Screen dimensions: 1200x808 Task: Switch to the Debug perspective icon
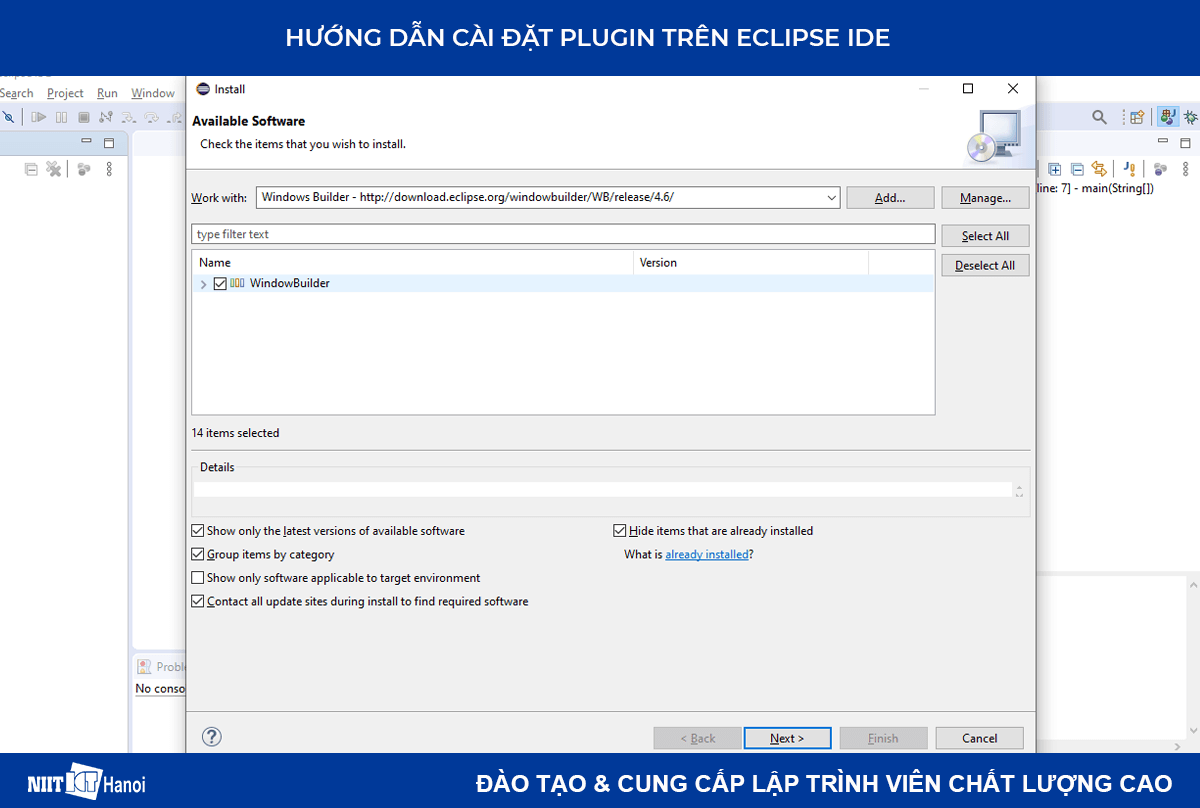1192,118
